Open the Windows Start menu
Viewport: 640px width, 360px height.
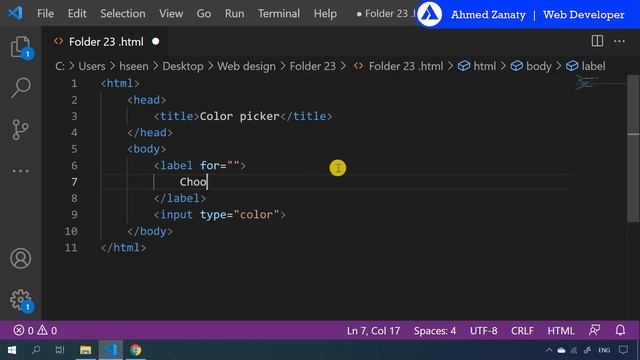click(x=11, y=350)
